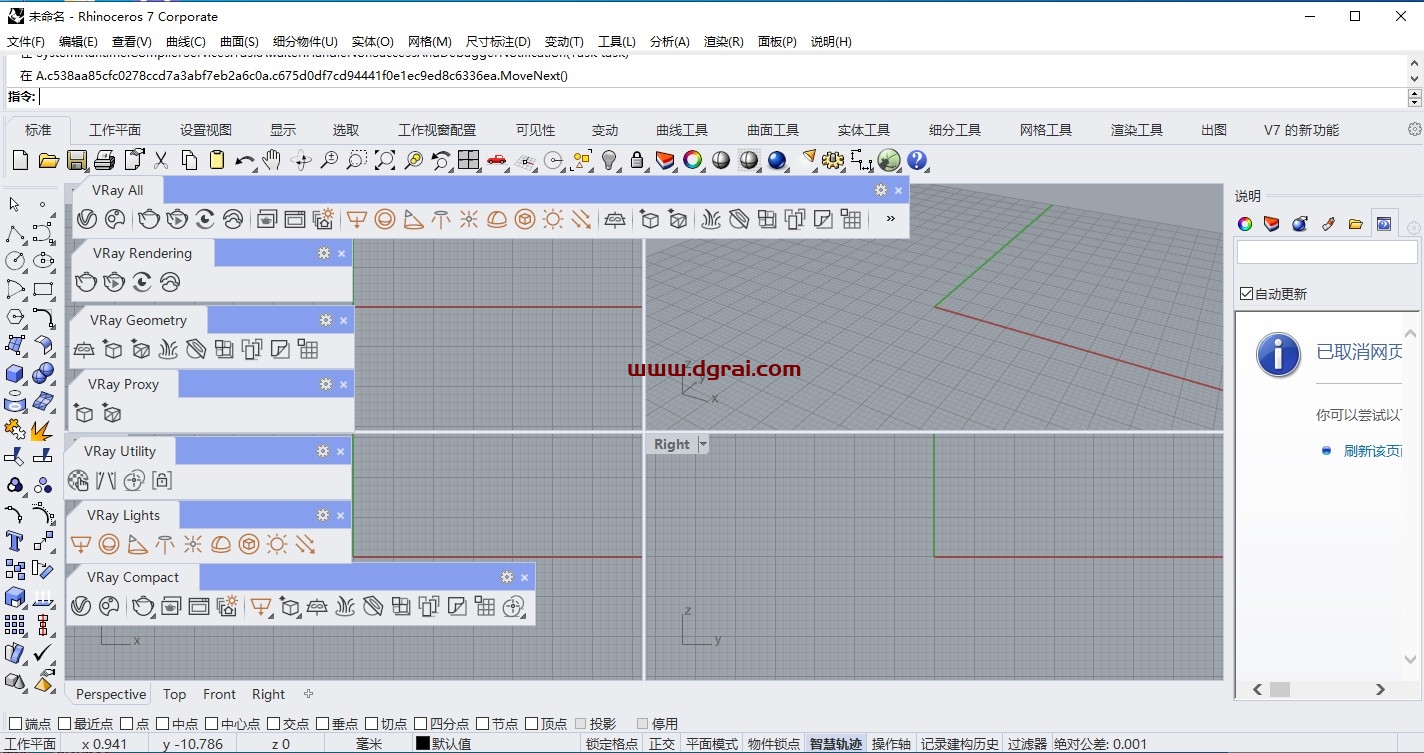Uncheck 自动更新 in the help panel
This screenshot has width=1424, height=753.
tap(1246, 293)
